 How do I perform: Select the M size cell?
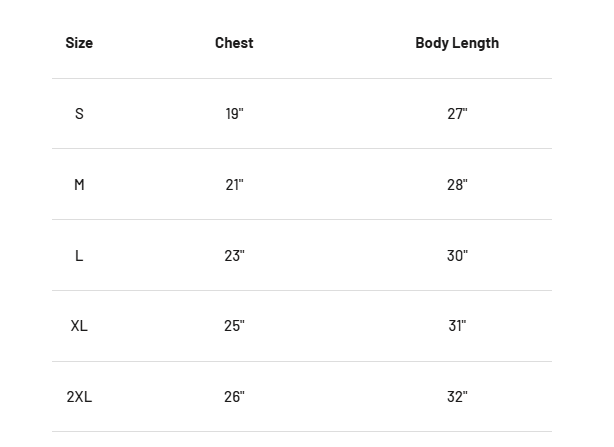pos(79,184)
